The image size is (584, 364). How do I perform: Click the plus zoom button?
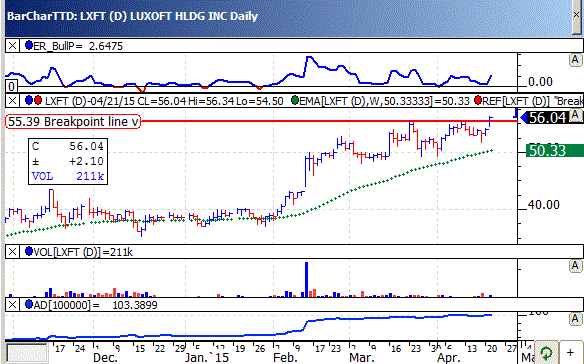point(571,352)
